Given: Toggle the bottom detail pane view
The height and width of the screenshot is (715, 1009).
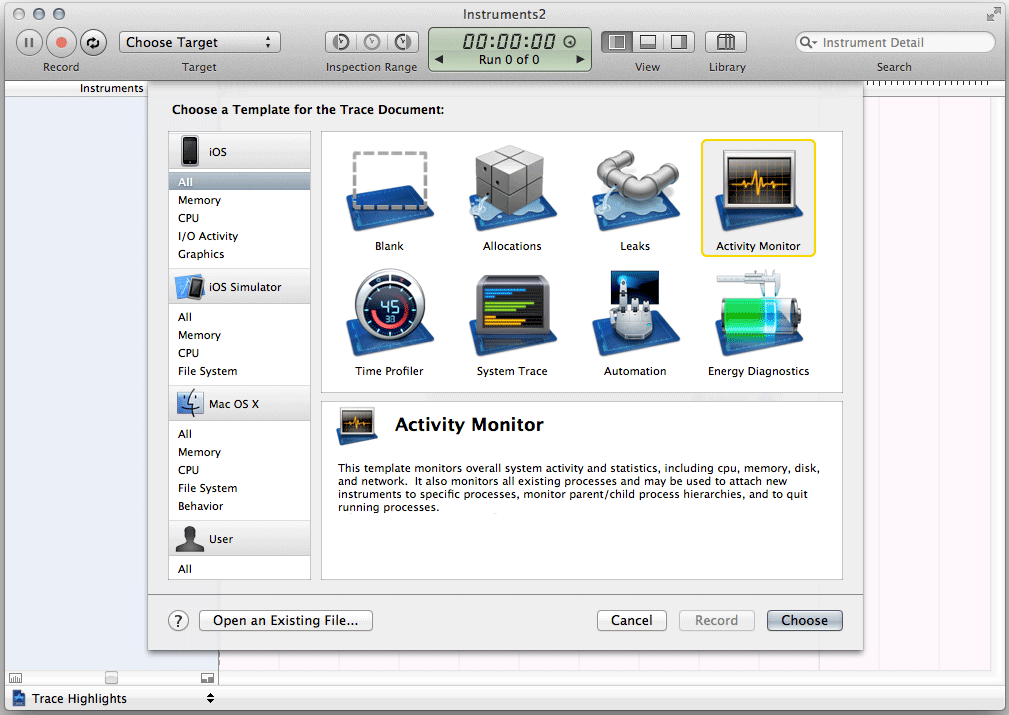Looking at the screenshot, I should tap(648, 42).
